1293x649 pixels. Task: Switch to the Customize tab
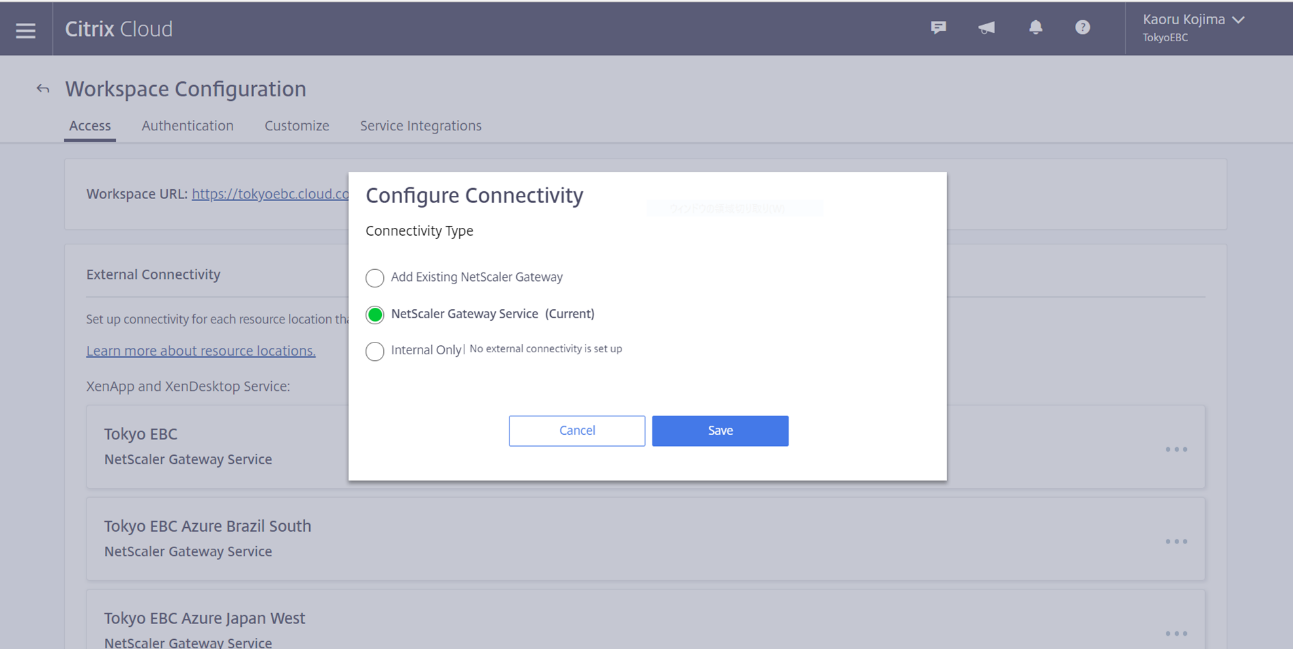(297, 126)
